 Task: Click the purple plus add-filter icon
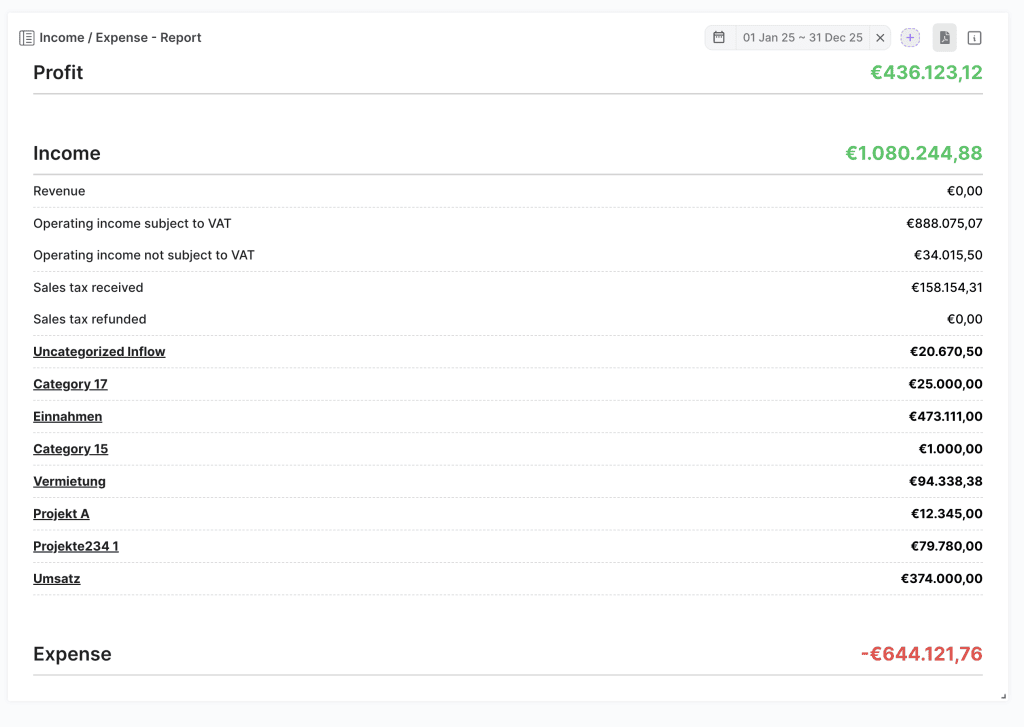(x=910, y=38)
